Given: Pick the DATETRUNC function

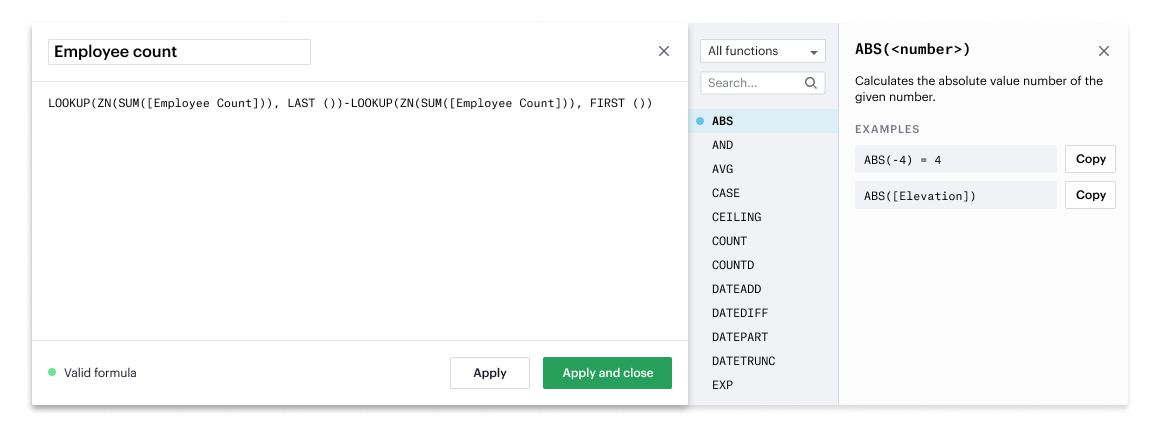Looking at the screenshot, I should 743,361.
